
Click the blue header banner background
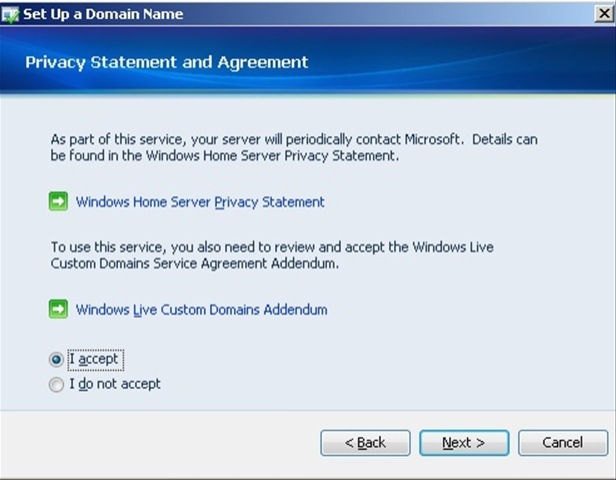pyautogui.click(x=452, y=61)
